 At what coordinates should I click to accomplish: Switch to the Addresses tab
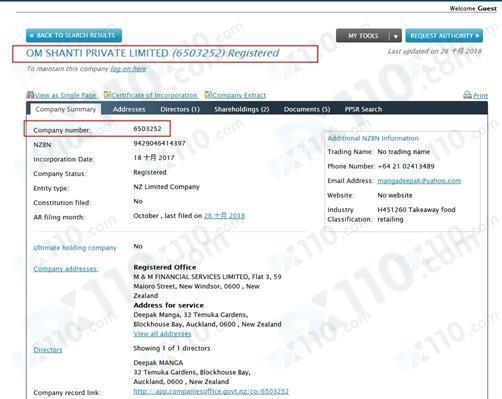129,109
